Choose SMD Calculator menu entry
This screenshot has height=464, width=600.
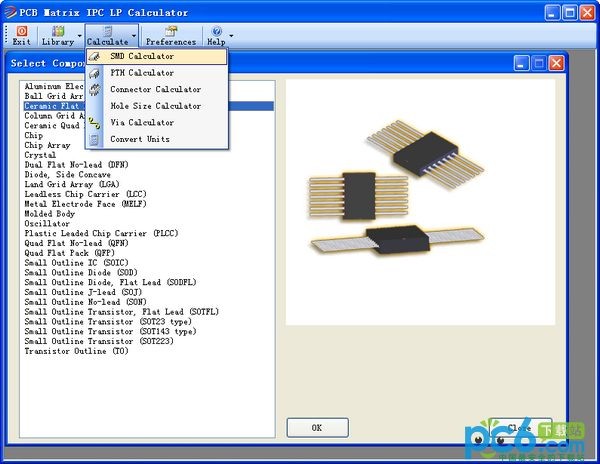coord(157,57)
